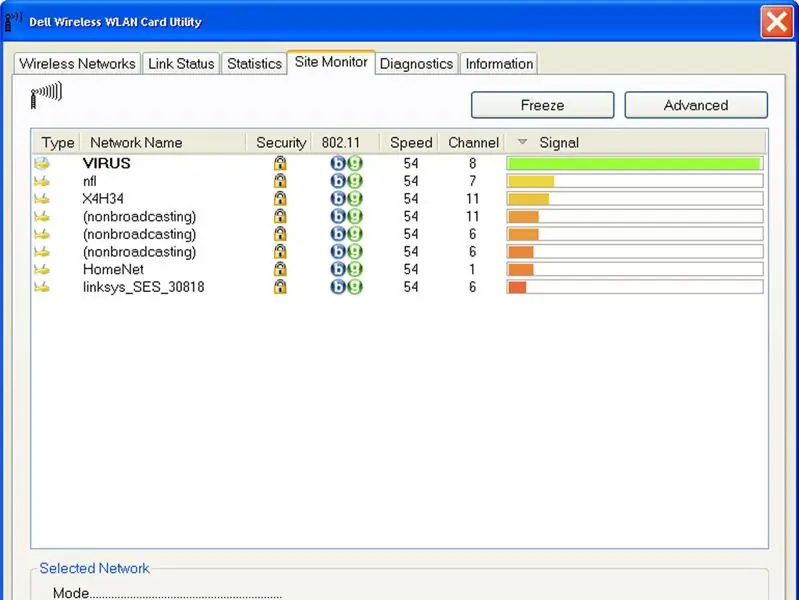Click the red signal bar for linksys_SES_30818
The image size is (799, 600).
(517, 287)
